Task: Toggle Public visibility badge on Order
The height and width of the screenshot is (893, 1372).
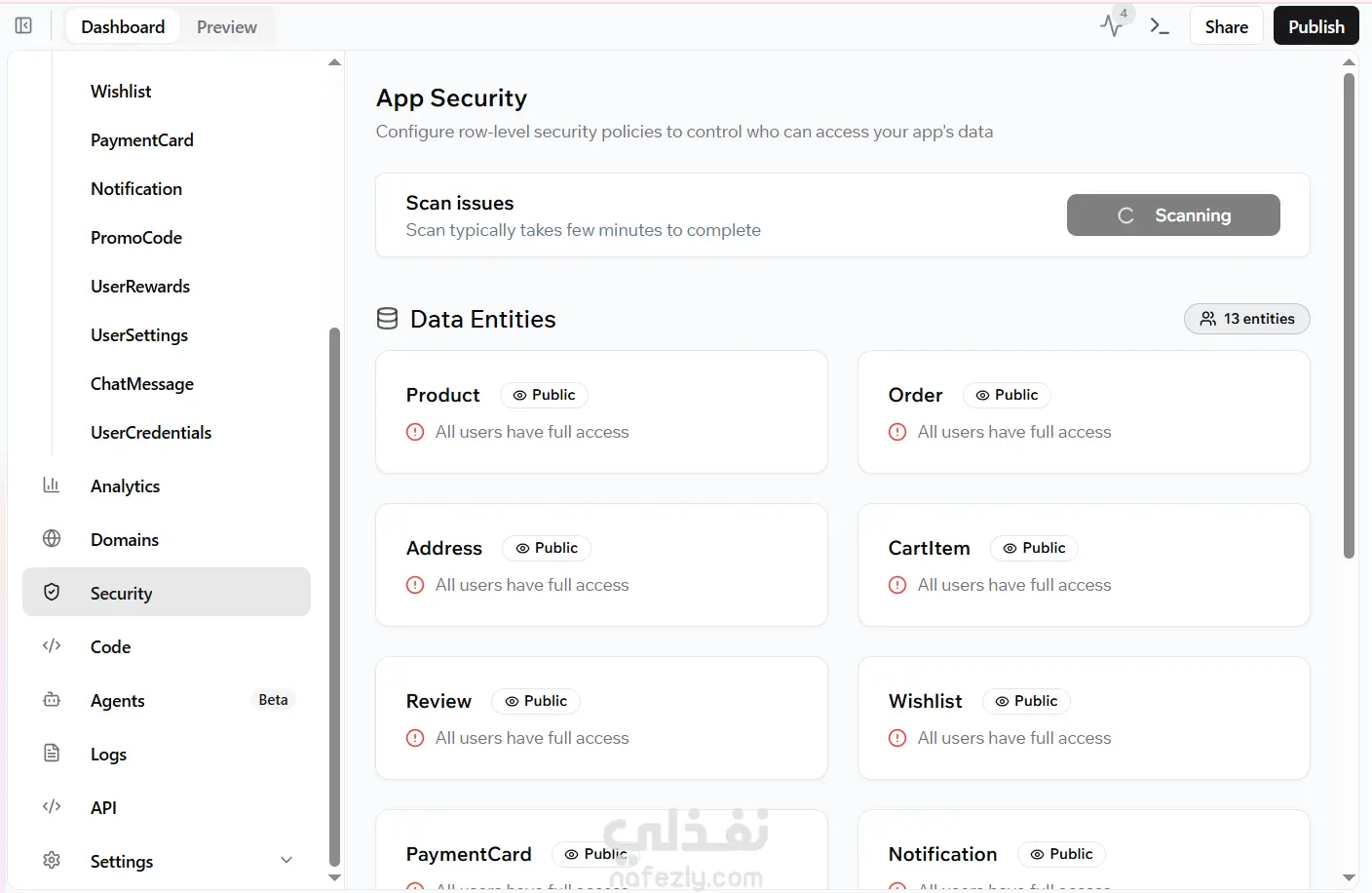Action: [x=1007, y=395]
